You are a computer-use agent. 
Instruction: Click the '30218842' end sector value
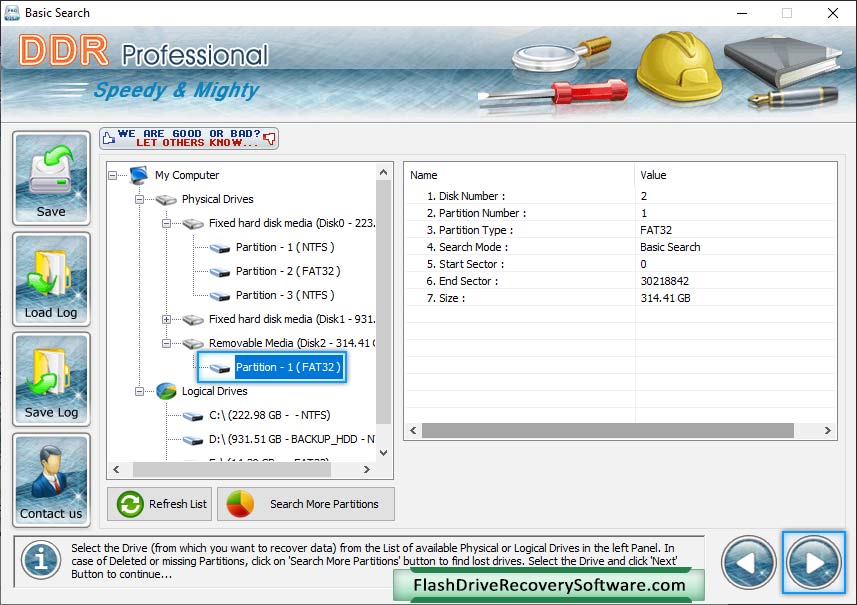coord(665,281)
